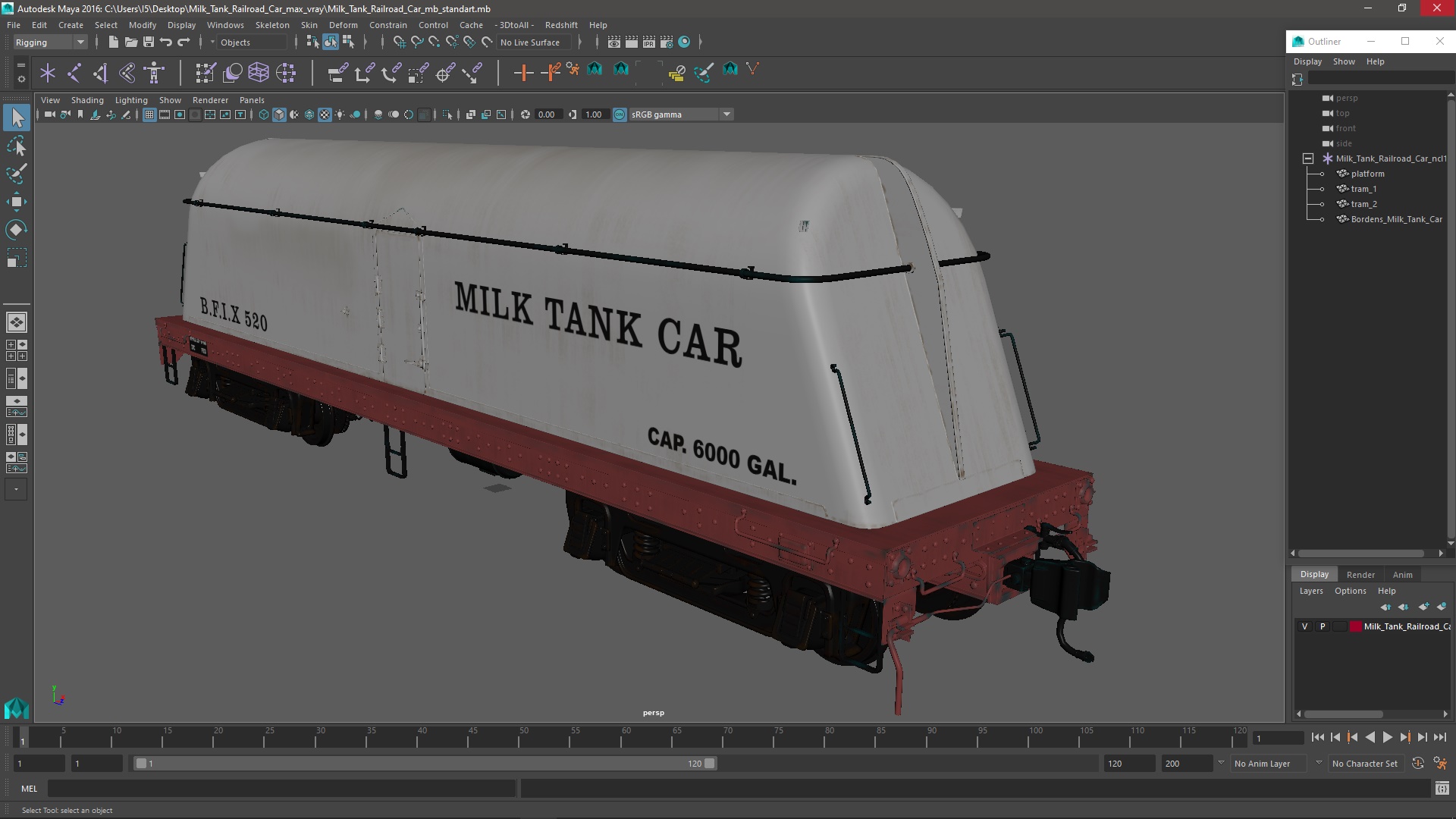The height and width of the screenshot is (819, 1456).
Task: Activate the Scale tool in toolbox
Action: [x=17, y=258]
